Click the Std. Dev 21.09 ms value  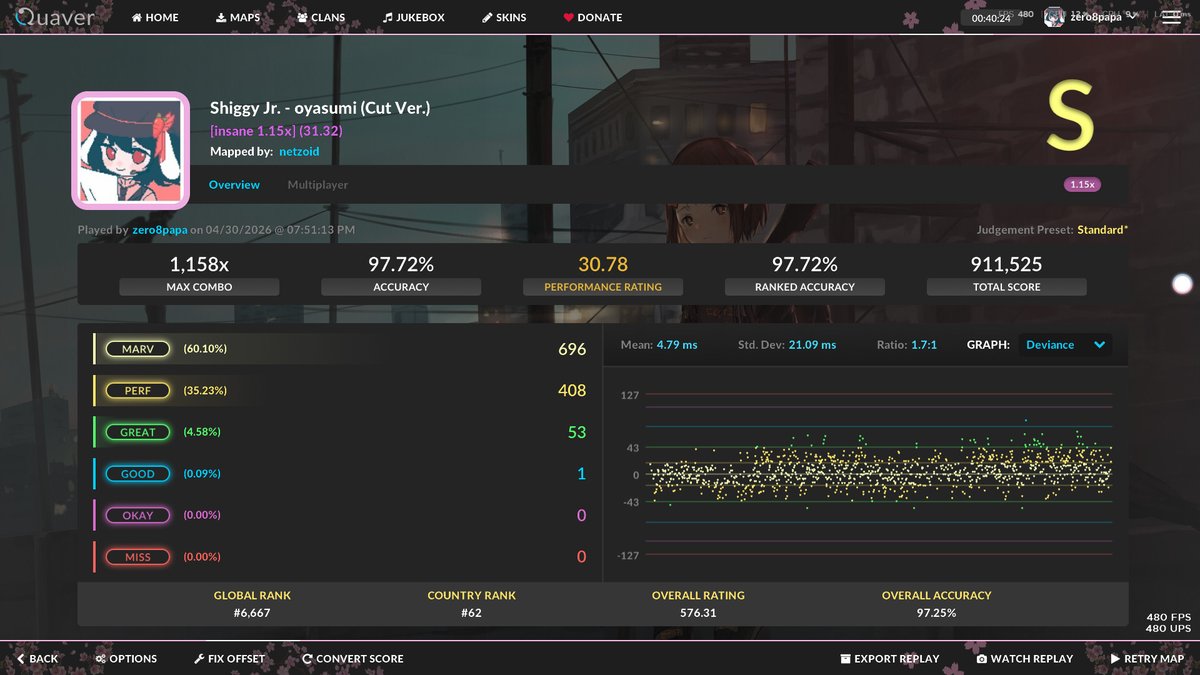(813, 345)
